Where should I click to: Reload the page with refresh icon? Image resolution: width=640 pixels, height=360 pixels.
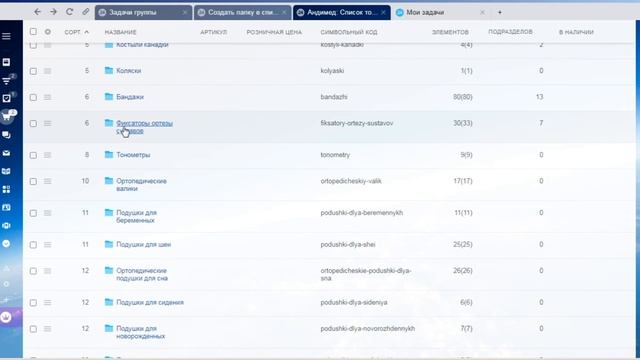click(x=69, y=12)
